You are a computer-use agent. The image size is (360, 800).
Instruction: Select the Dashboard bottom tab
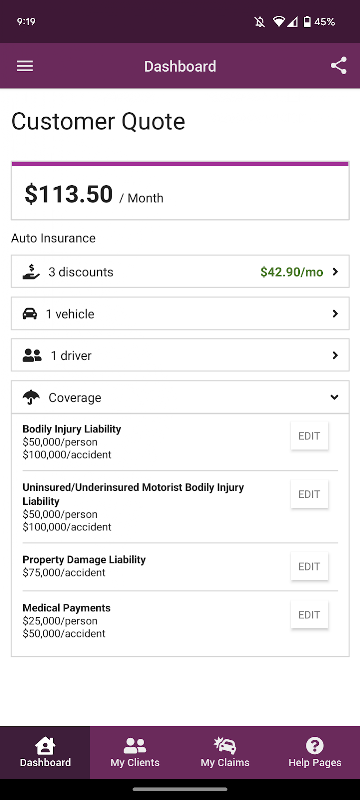click(45, 753)
